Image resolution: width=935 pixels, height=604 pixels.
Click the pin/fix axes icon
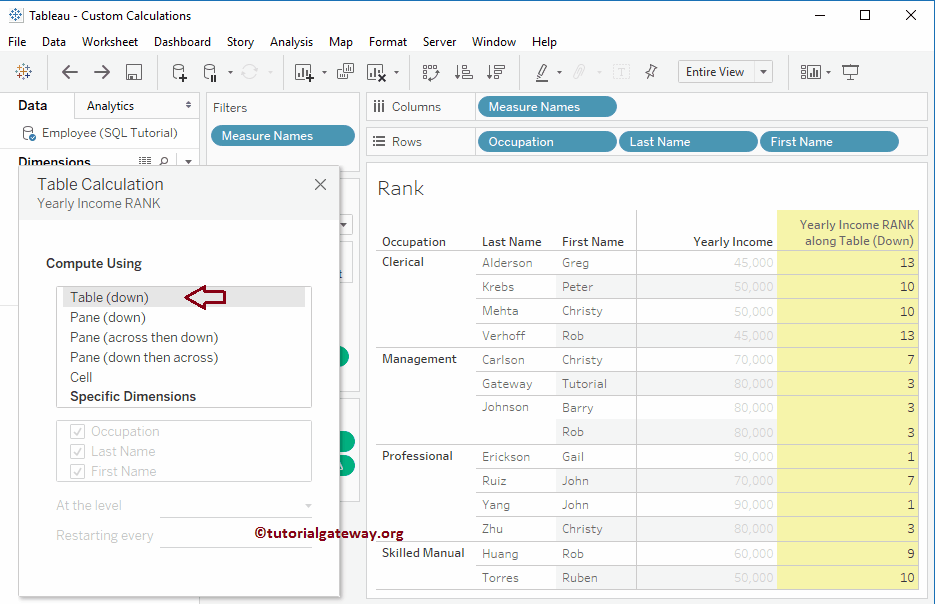click(x=651, y=72)
